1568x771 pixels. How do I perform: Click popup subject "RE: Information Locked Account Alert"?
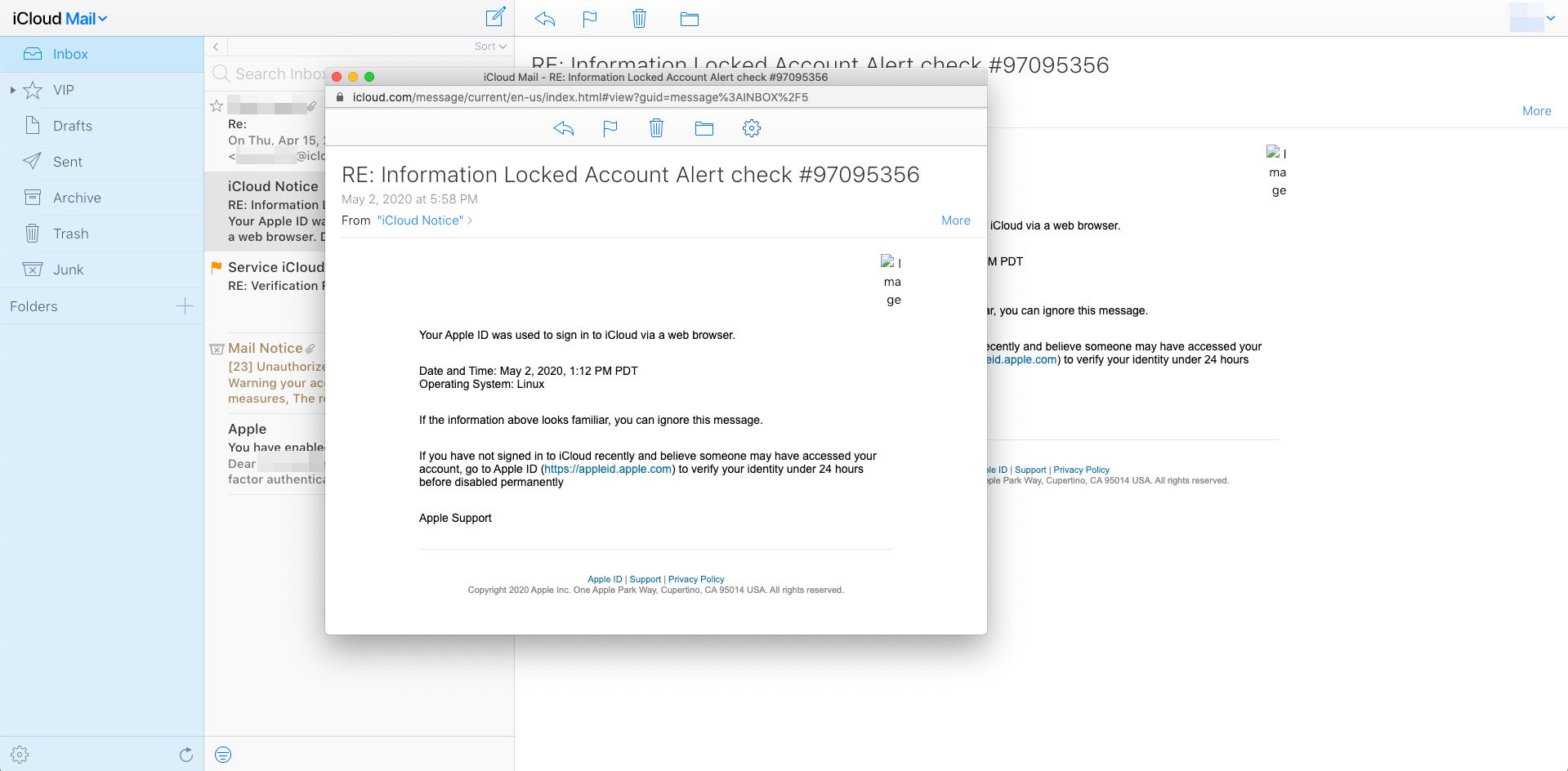[x=630, y=175]
